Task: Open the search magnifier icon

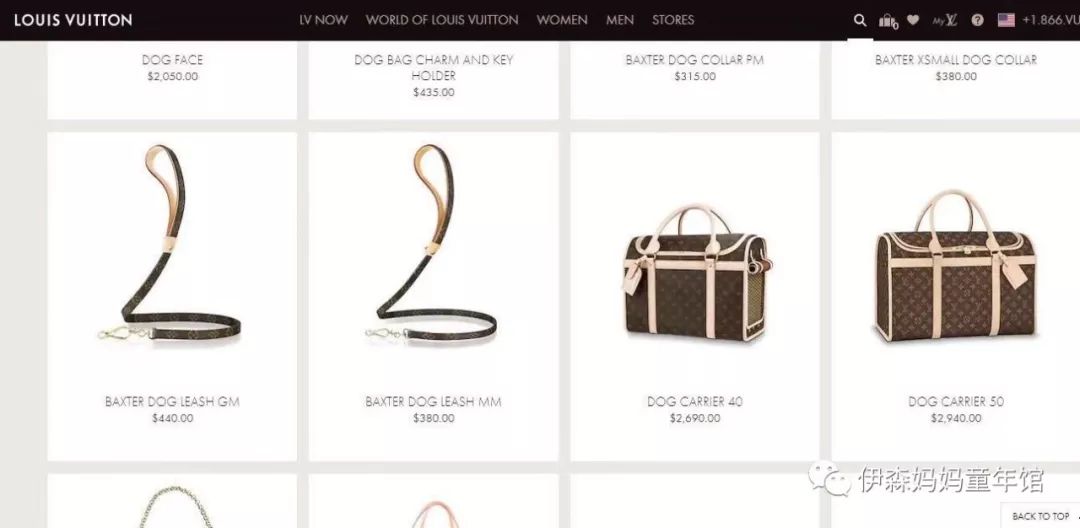Action: [x=860, y=20]
